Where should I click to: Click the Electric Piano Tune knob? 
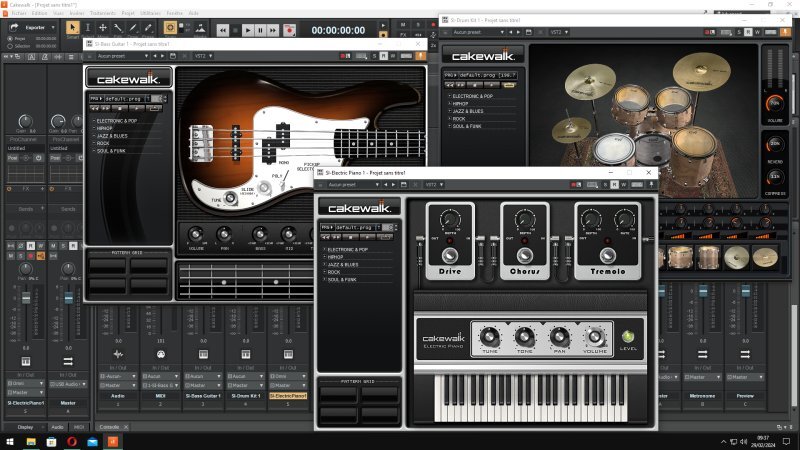coord(490,337)
